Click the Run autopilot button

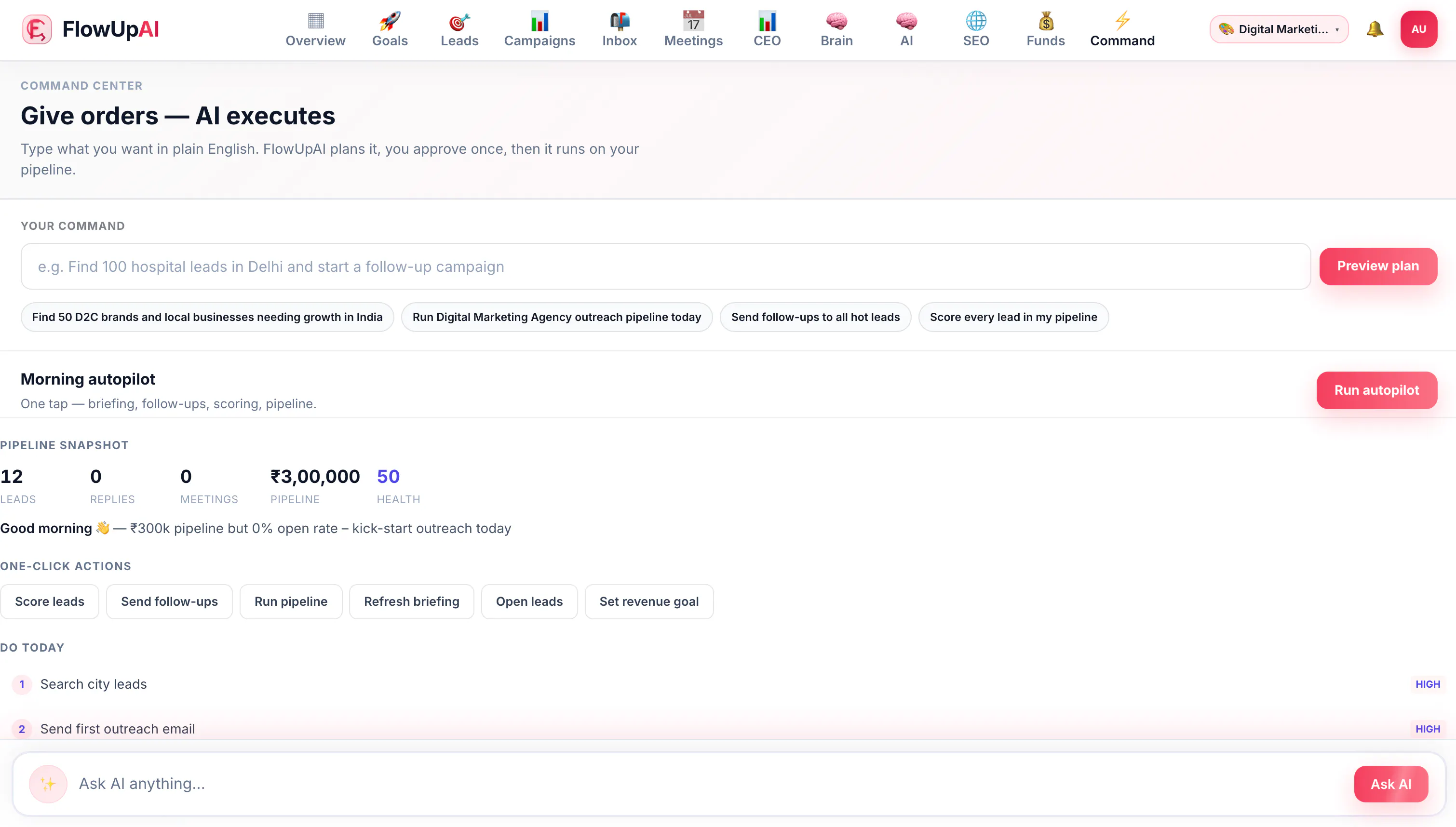[x=1376, y=390]
